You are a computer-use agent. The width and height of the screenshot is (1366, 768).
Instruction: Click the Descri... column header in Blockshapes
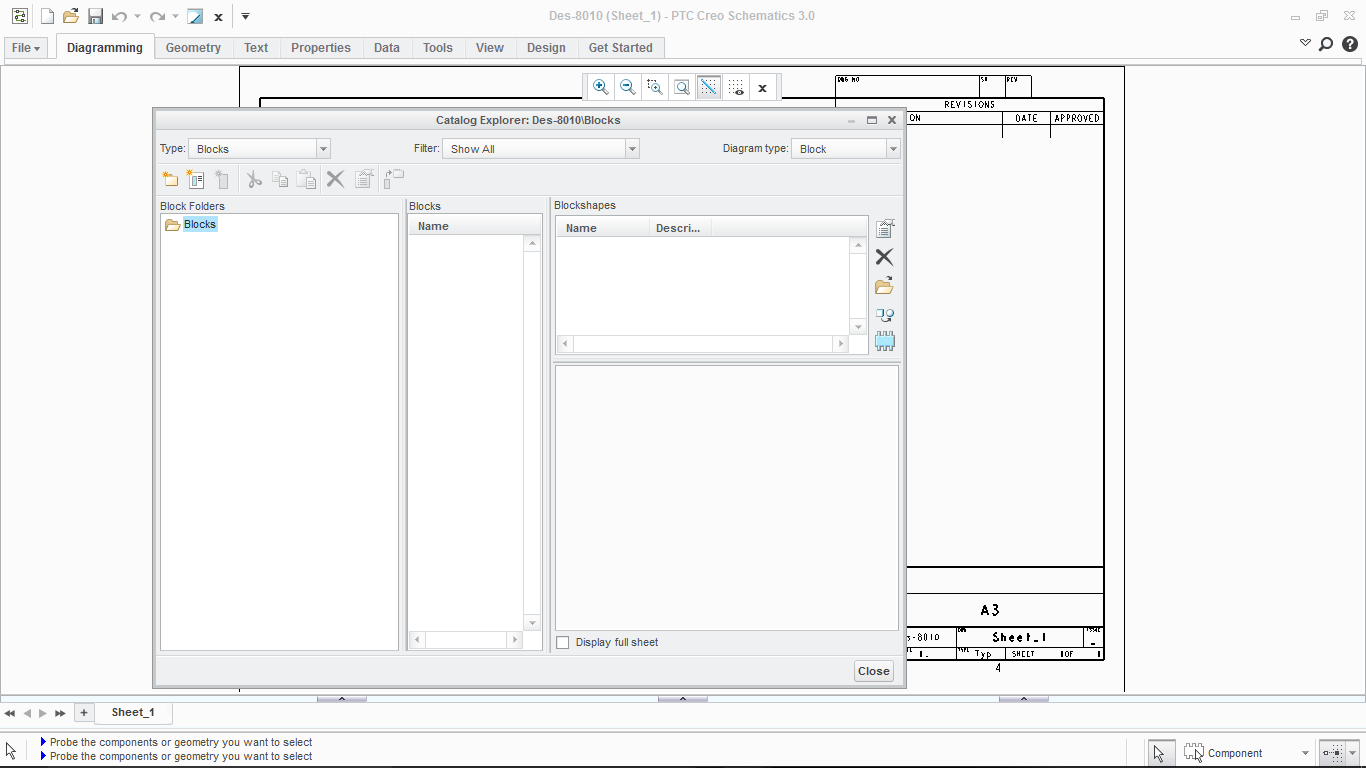678,228
